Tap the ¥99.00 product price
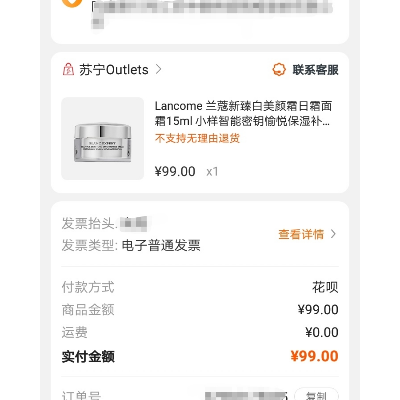This screenshot has height=400, width=400. coord(175,172)
